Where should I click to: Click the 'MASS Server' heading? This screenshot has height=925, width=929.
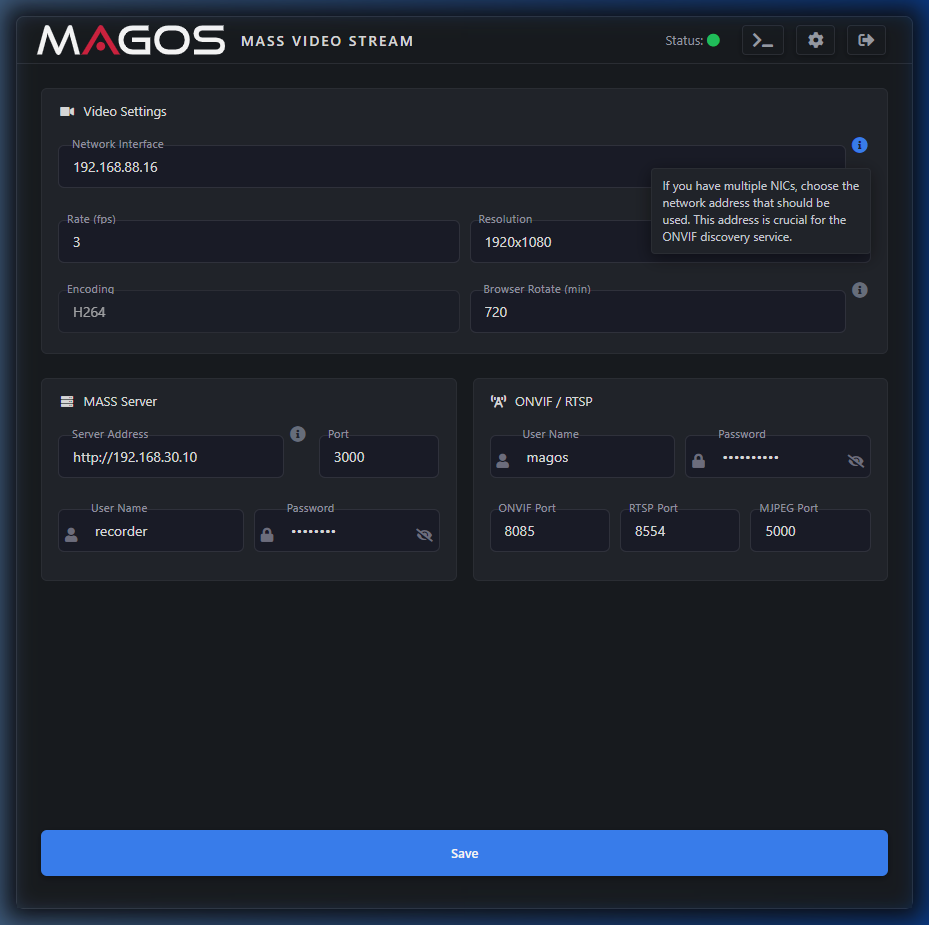[120, 402]
